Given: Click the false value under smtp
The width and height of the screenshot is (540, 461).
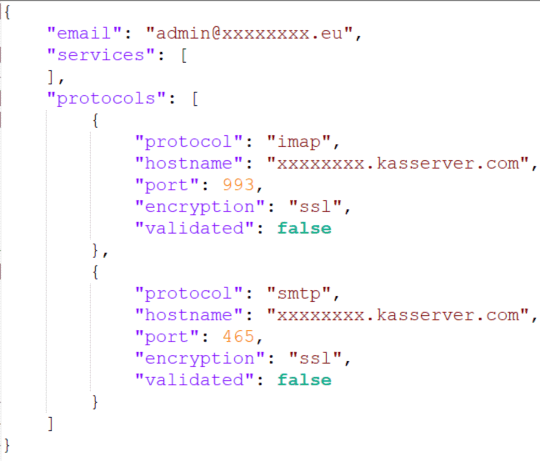Looking at the screenshot, I should tap(304, 380).
